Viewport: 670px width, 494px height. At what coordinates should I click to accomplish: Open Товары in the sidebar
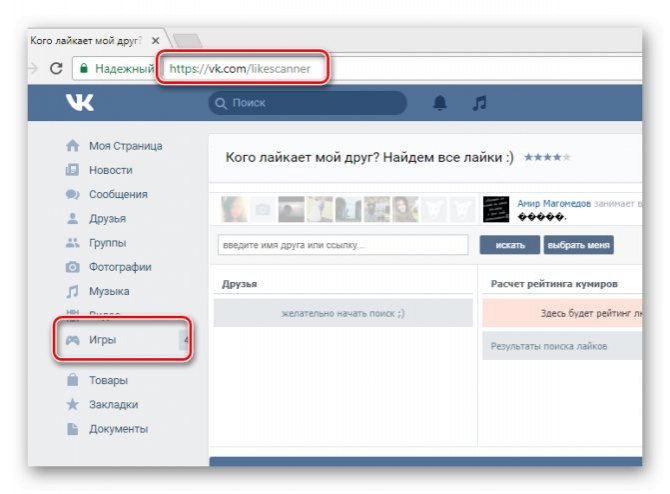[108, 380]
